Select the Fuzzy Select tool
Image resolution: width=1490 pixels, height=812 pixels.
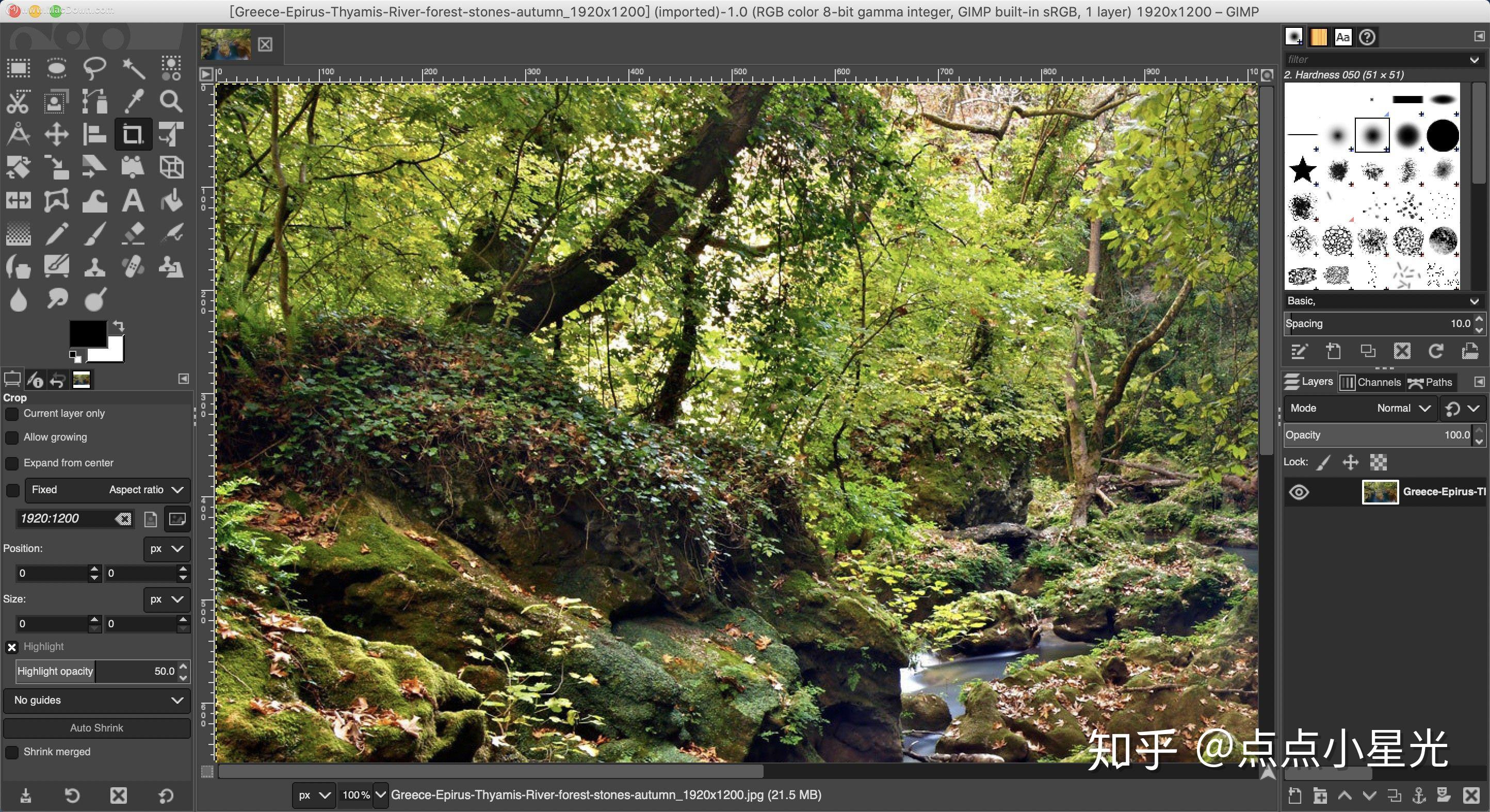(133, 68)
